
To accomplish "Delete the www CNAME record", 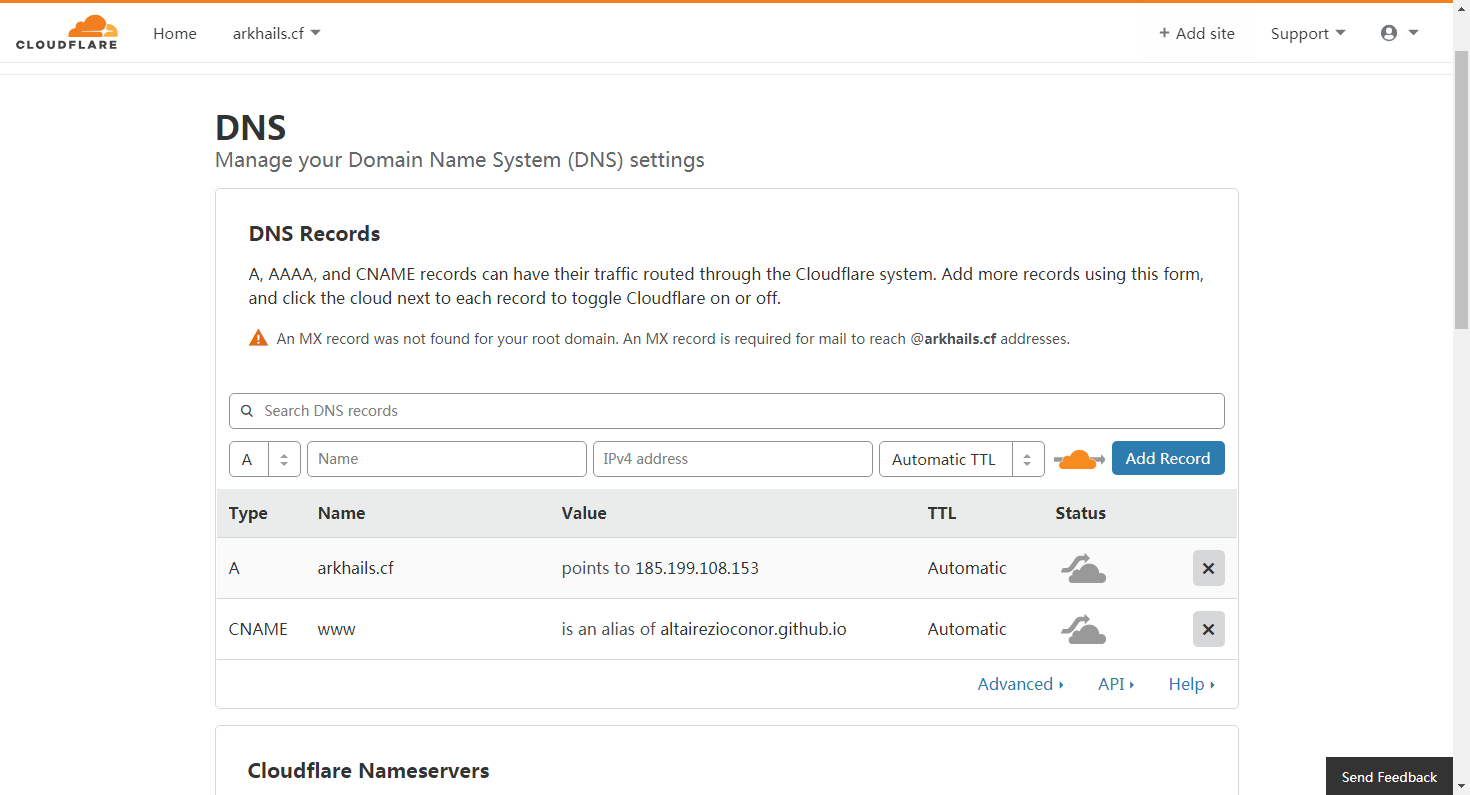I will click(x=1208, y=629).
